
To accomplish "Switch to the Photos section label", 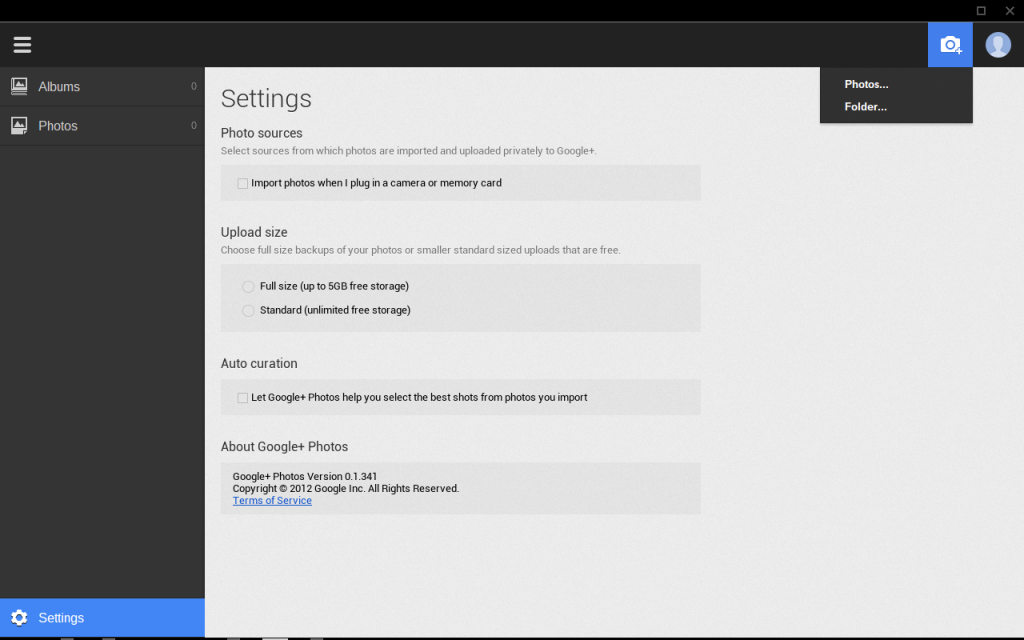I will click(x=58, y=126).
